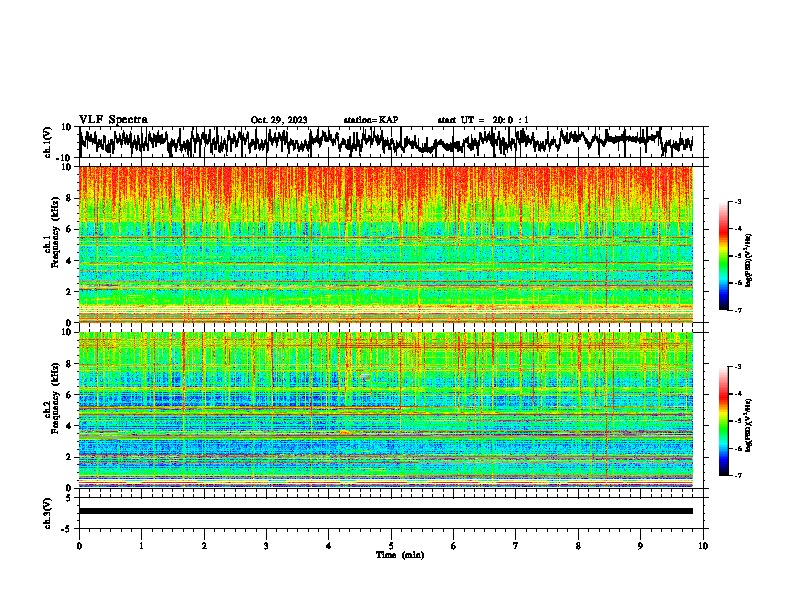Click the "3" tick on the time axis
Image resolution: width=792 pixels, height=612 pixels.
click(266, 546)
